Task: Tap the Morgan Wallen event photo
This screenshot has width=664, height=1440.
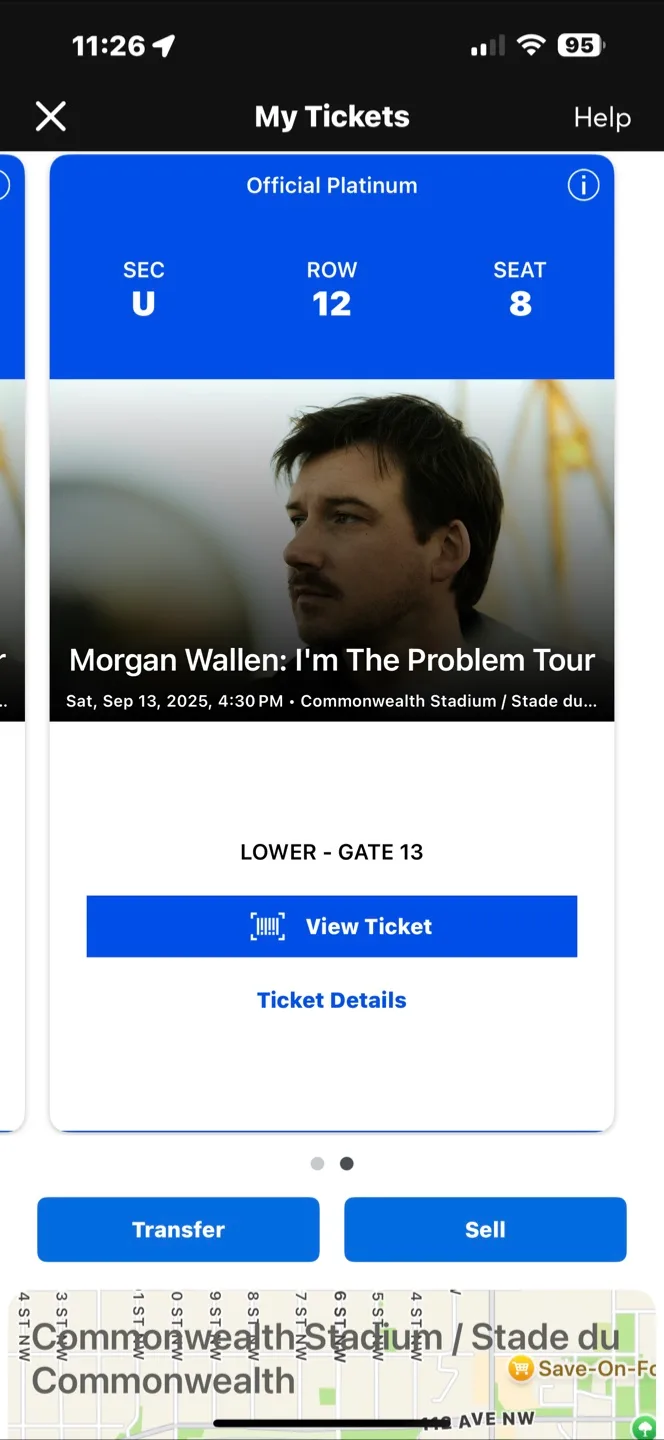Action: pos(332,550)
